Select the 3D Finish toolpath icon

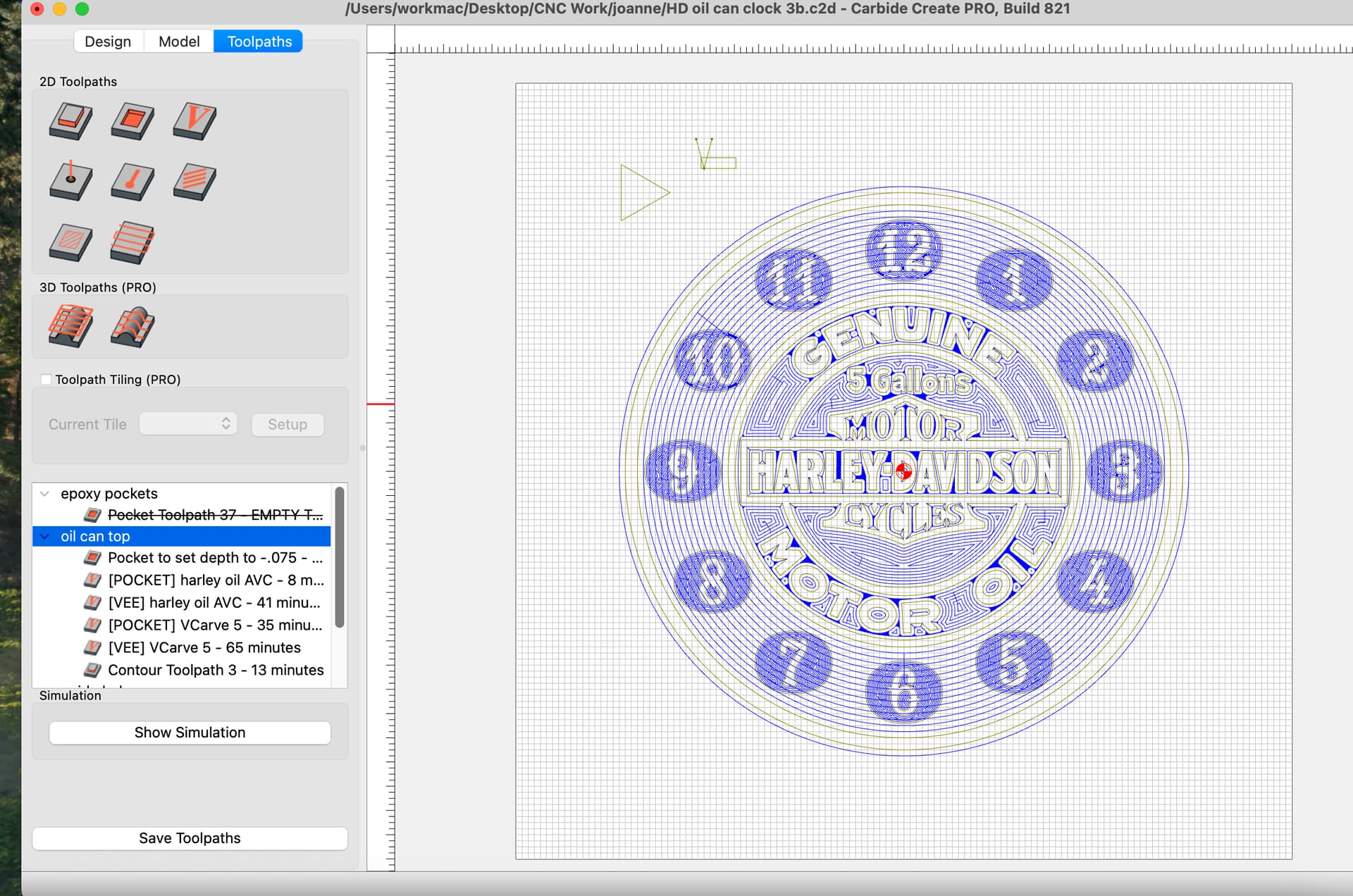(132, 326)
